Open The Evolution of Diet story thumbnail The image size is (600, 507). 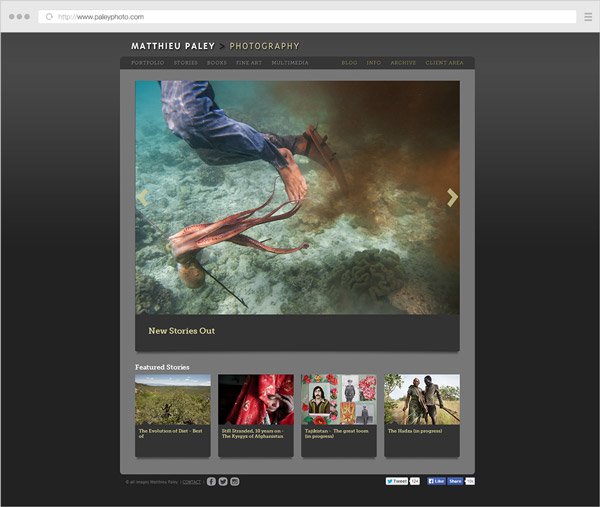point(173,400)
